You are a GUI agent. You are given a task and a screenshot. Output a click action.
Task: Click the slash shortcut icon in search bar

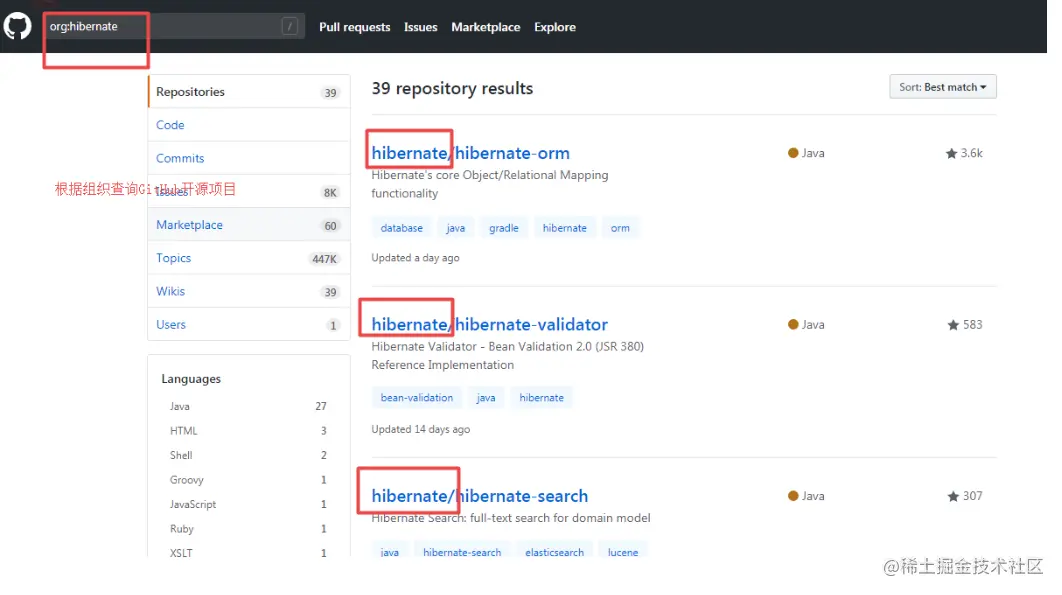pyautogui.click(x=289, y=26)
